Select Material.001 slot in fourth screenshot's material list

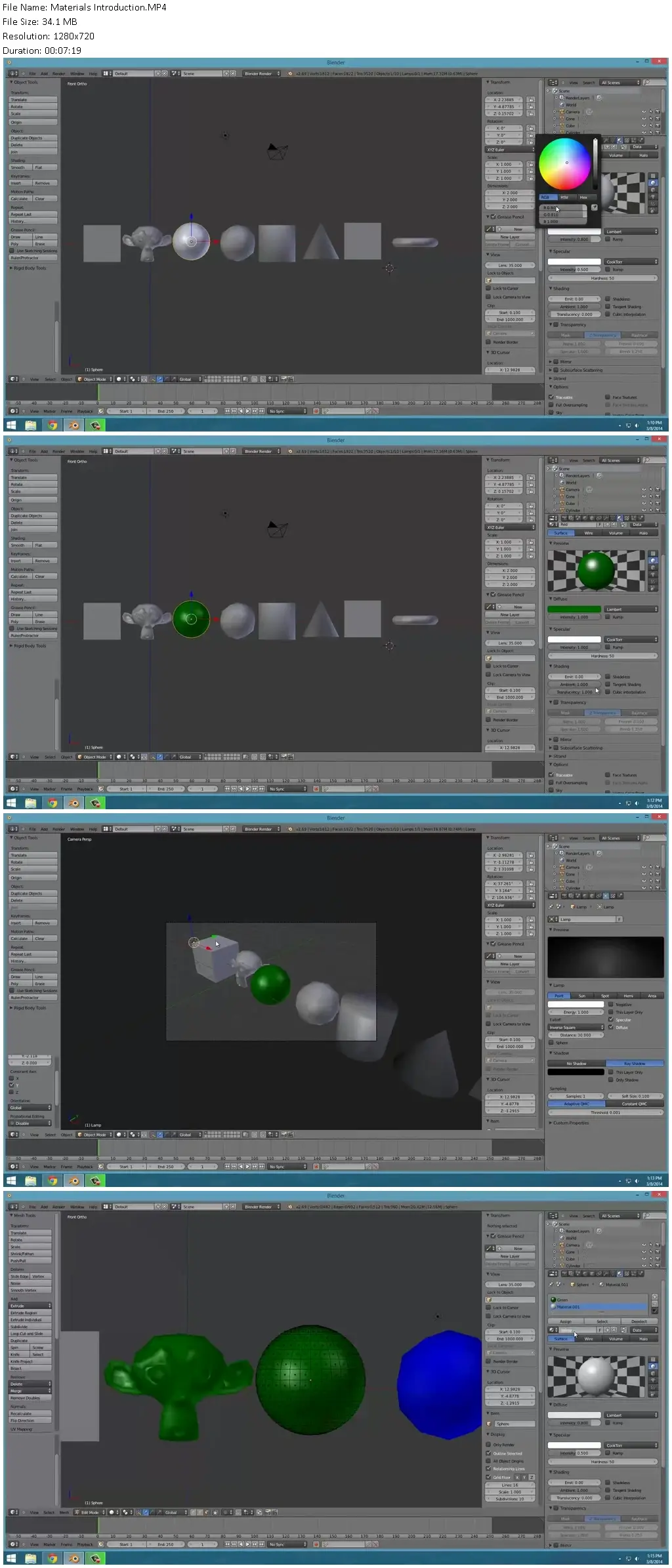pyautogui.click(x=598, y=1306)
